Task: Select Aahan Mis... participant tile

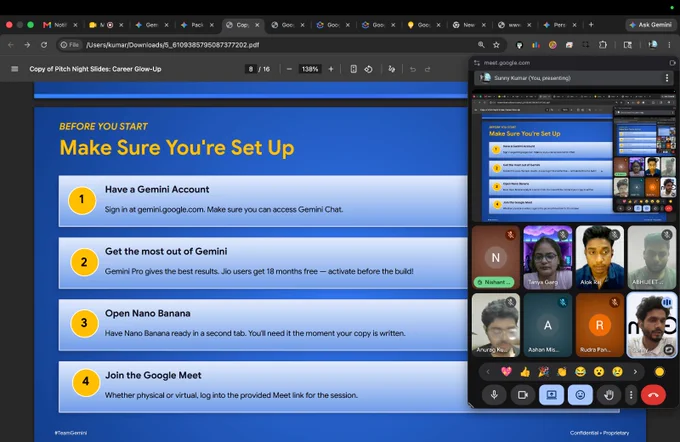Action: (547, 325)
